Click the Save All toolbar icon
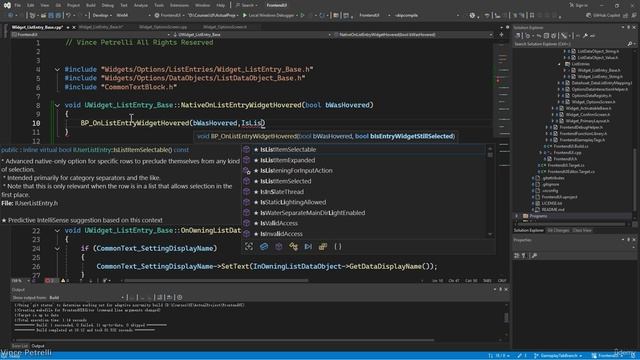640x360 pixels. pyautogui.click(x=58, y=16)
